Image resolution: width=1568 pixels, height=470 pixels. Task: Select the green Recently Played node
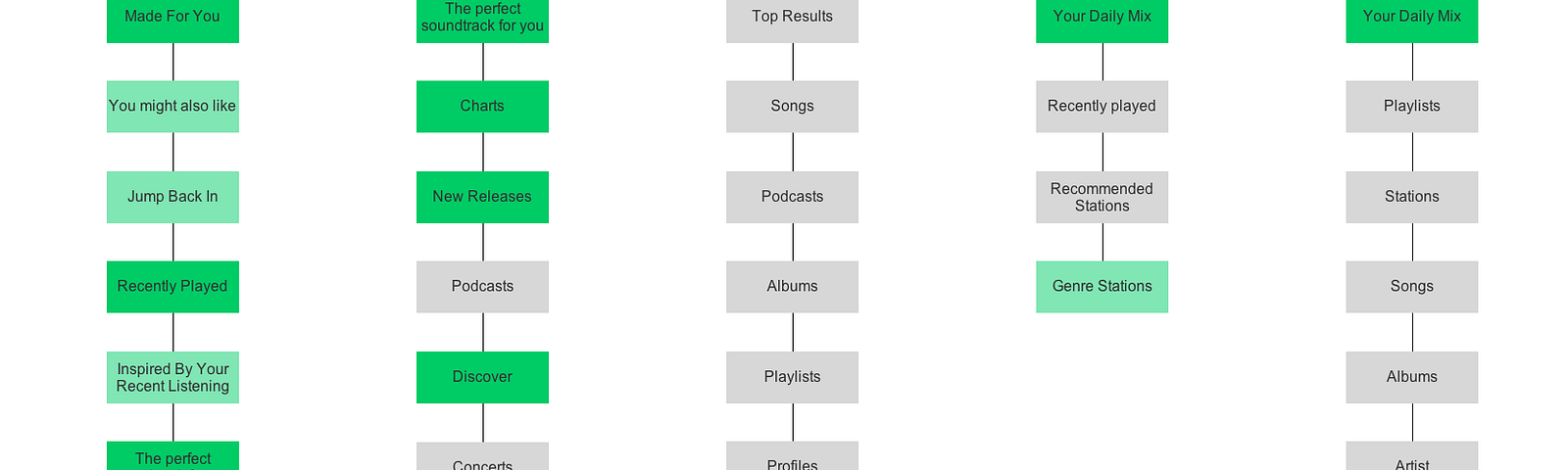coord(172,287)
